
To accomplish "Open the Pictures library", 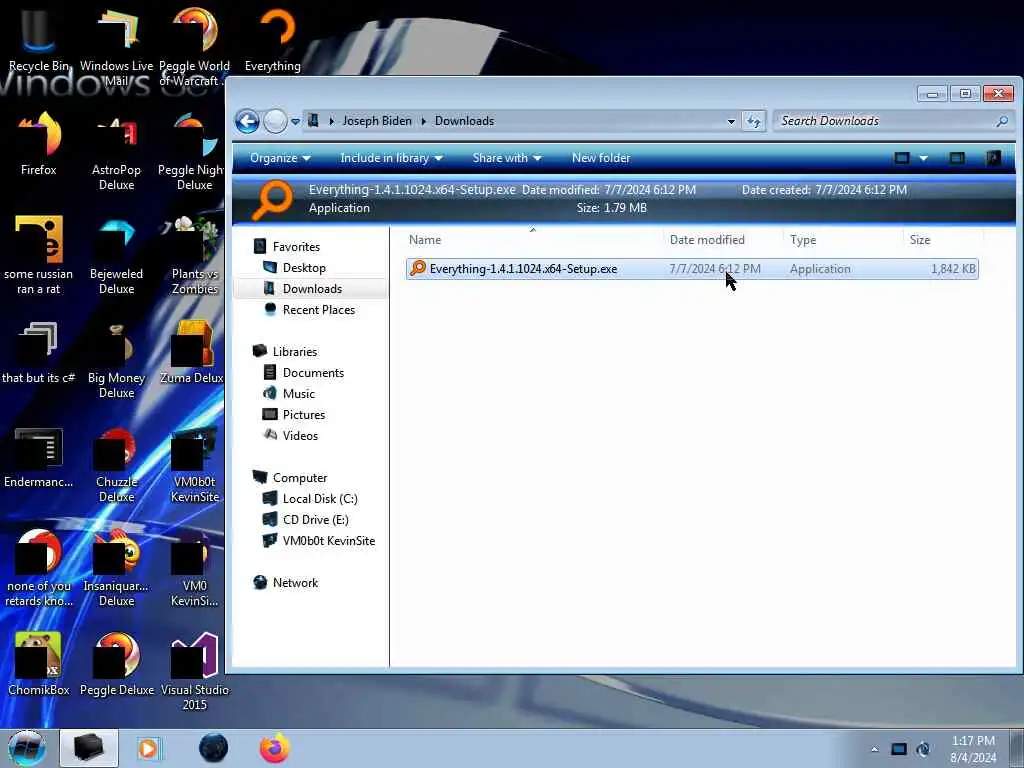I will click(x=304, y=415).
